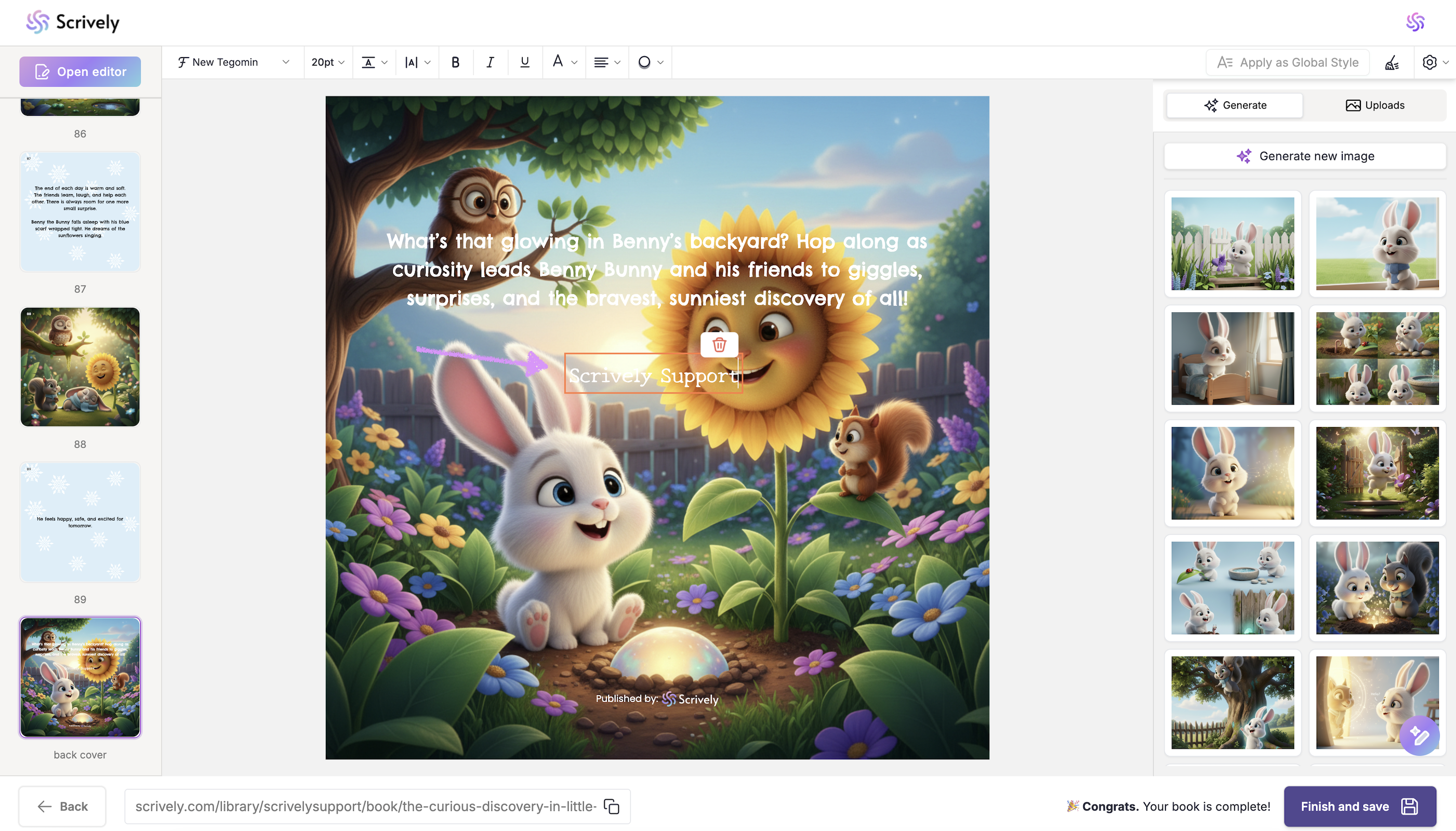Delete the selected text box with trash icon
Viewport: 1456px width, 831px height.
[719, 345]
